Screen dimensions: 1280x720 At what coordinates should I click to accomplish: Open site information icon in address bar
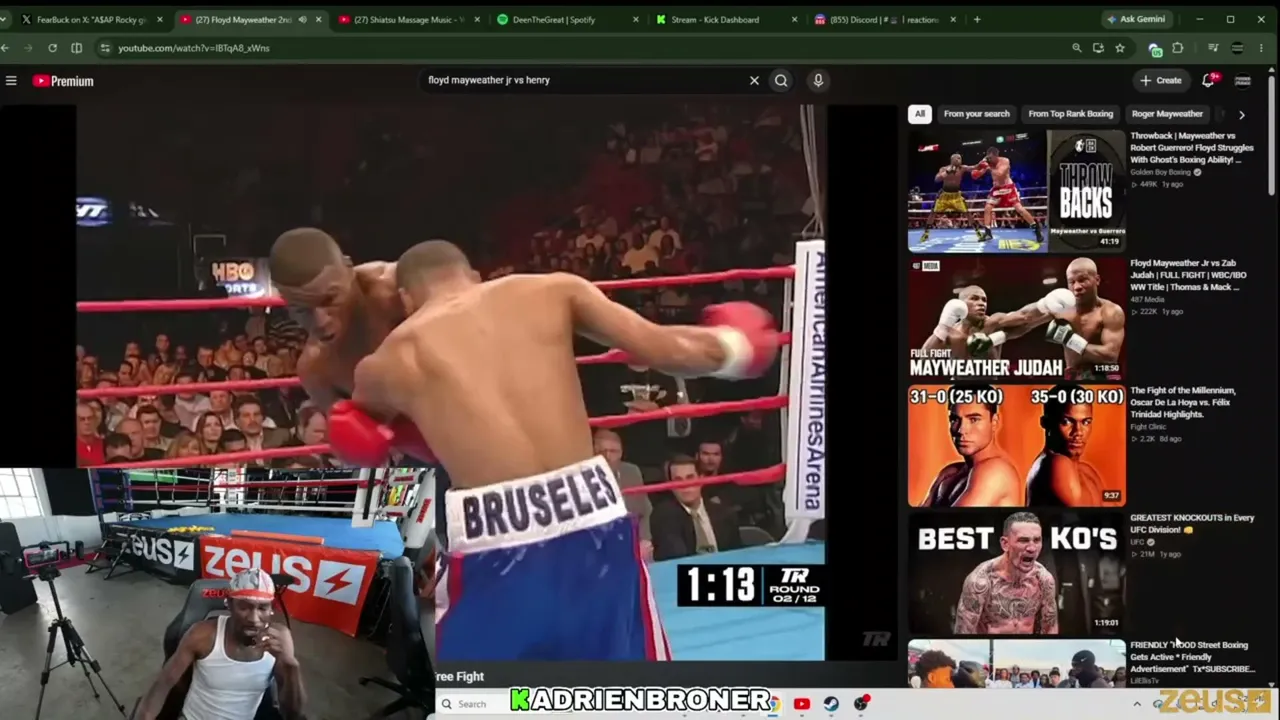pos(105,48)
